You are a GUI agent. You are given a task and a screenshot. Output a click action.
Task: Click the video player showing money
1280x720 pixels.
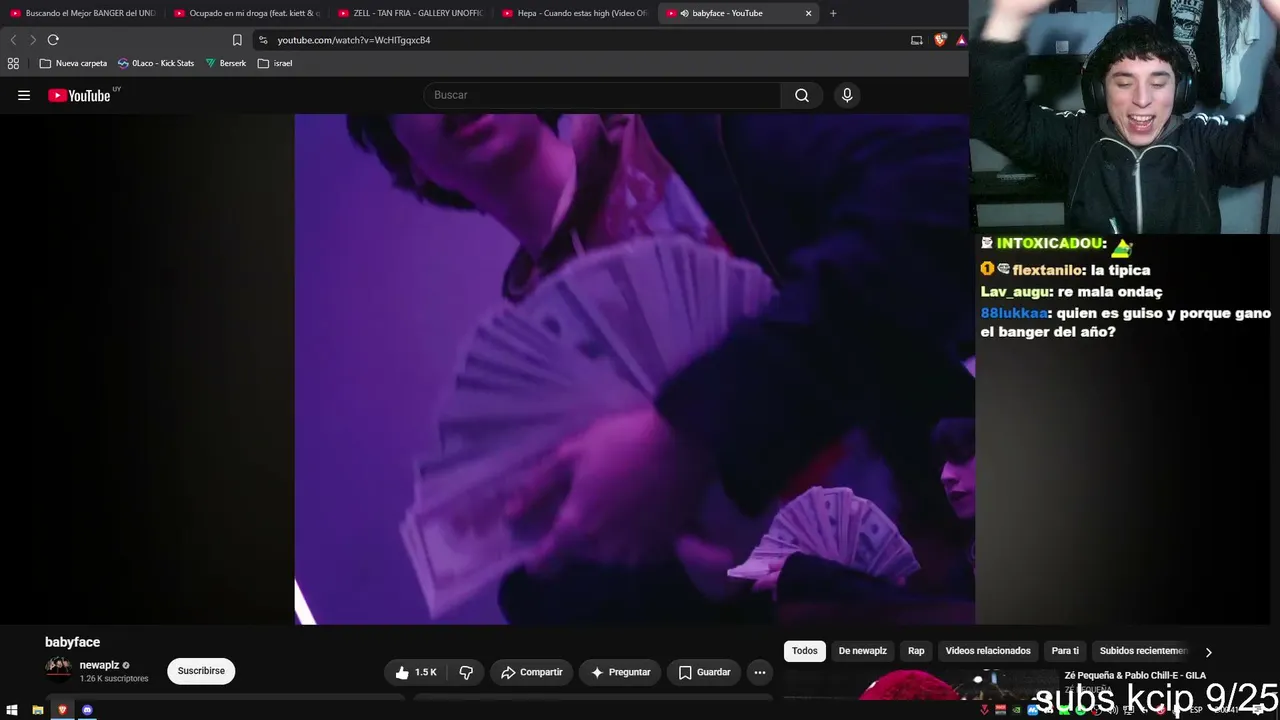(x=635, y=369)
